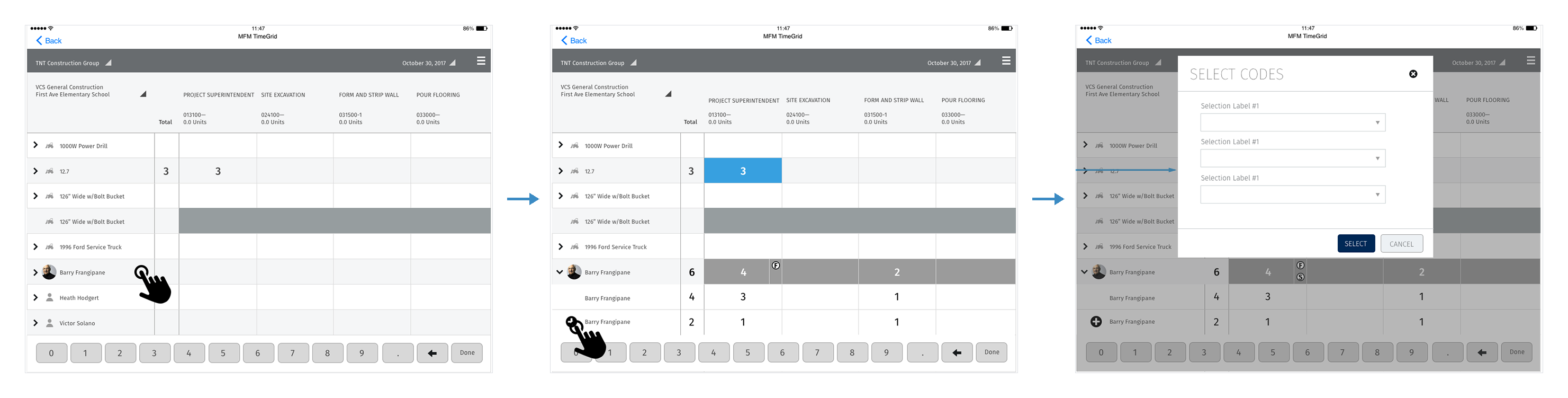Tap the 5 key on the first screen keypad

(x=223, y=353)
